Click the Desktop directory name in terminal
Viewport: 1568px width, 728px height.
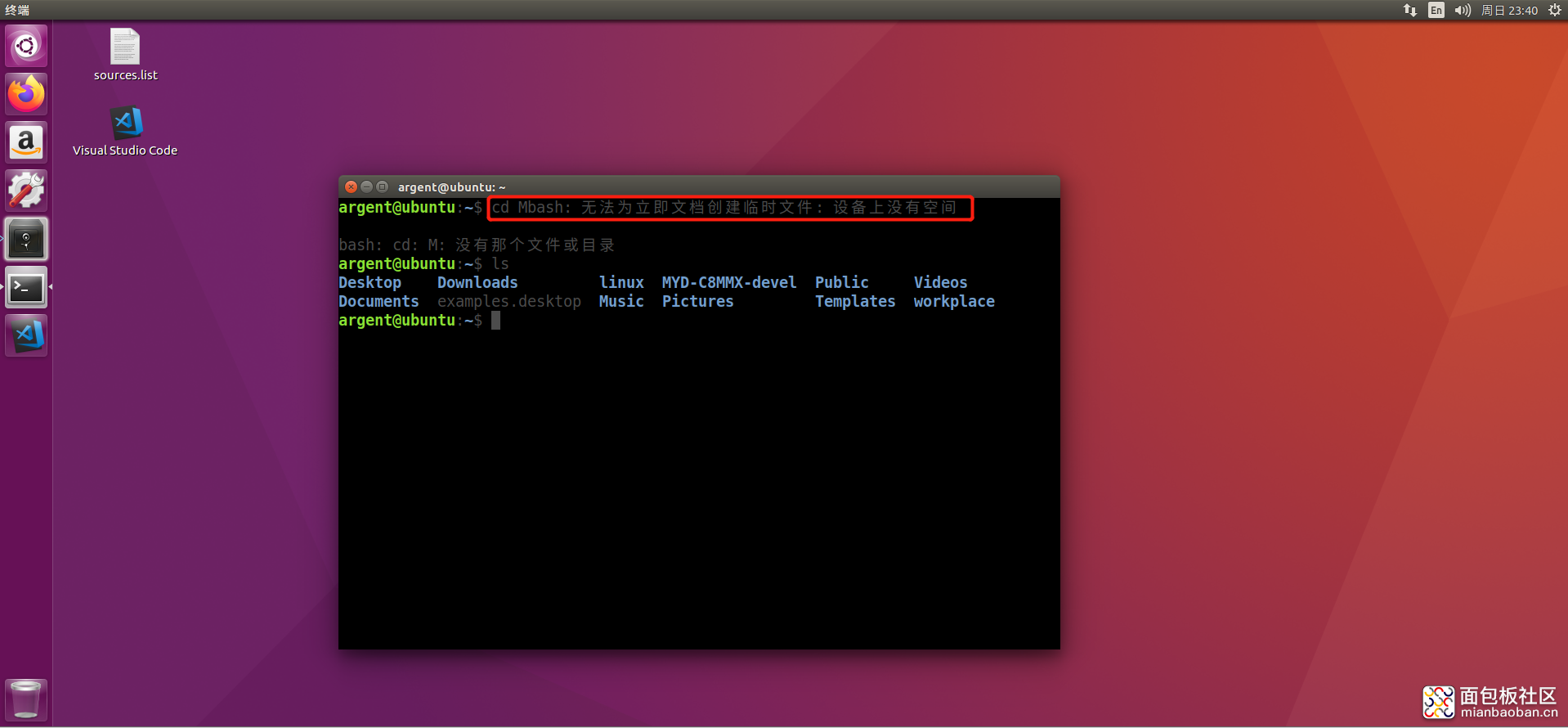(370, 282)
